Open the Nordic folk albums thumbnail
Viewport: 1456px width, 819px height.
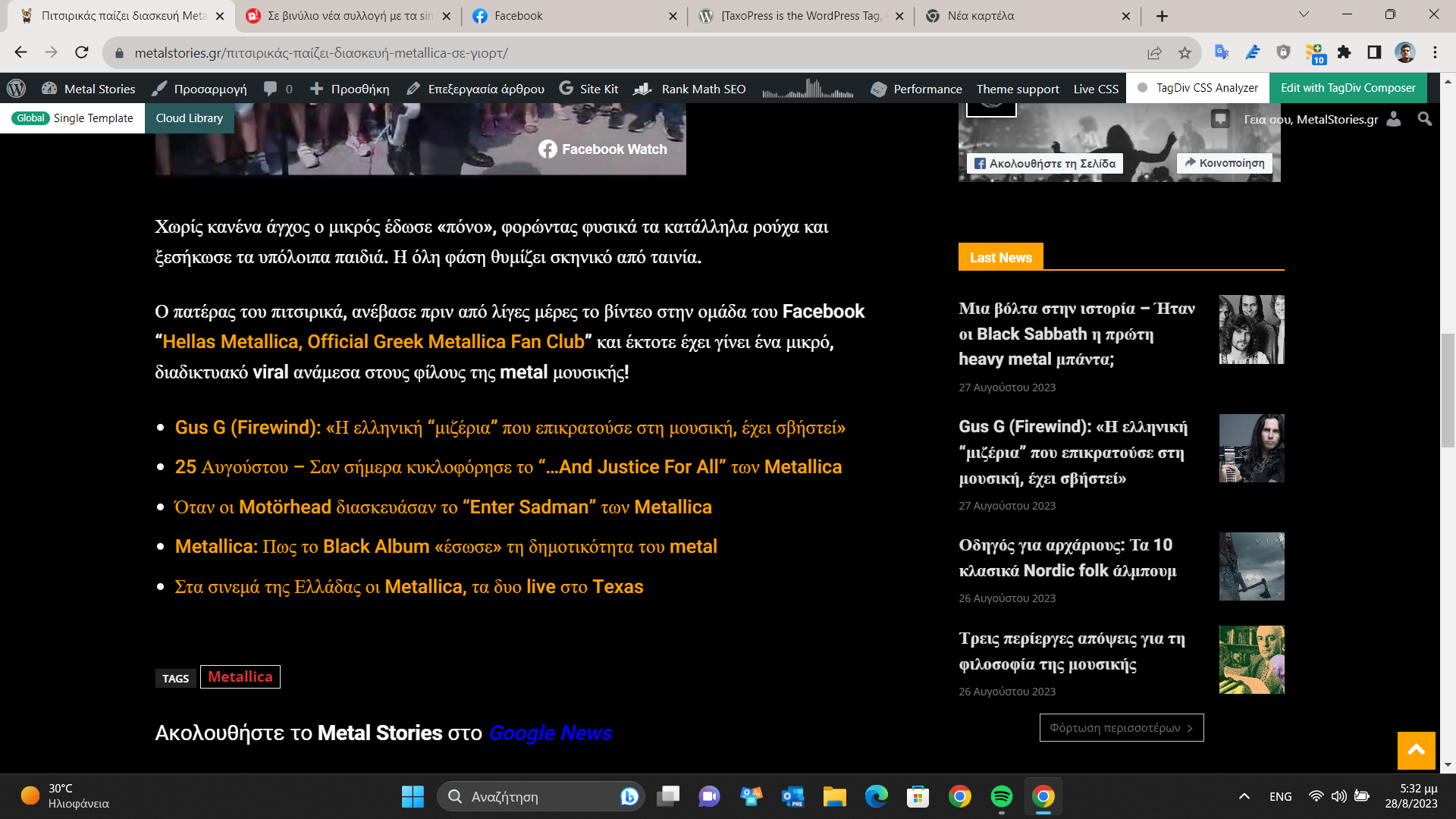click(1251, 566)
